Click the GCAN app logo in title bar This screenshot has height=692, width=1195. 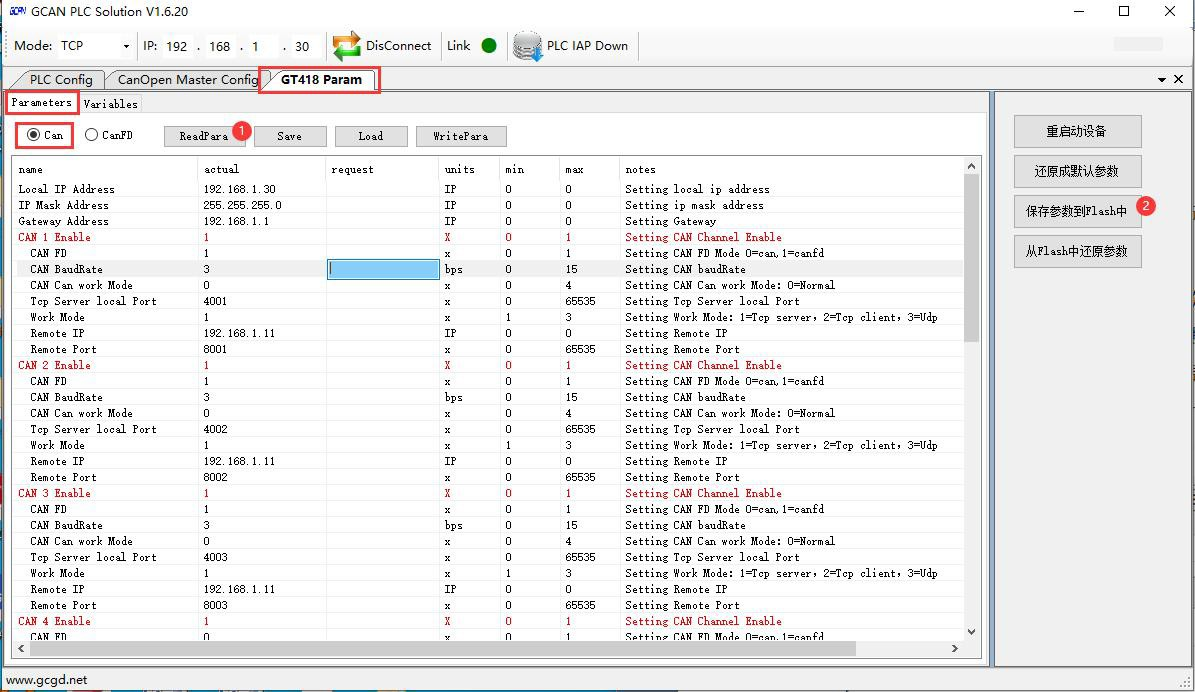coord(16,11)
